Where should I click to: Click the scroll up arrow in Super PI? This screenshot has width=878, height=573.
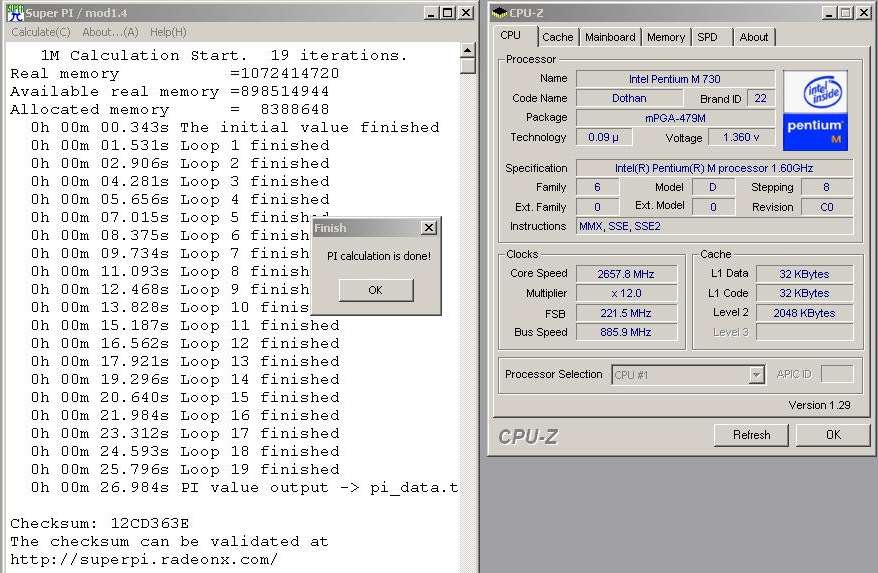pyautogui.click(x=468, y=50)
